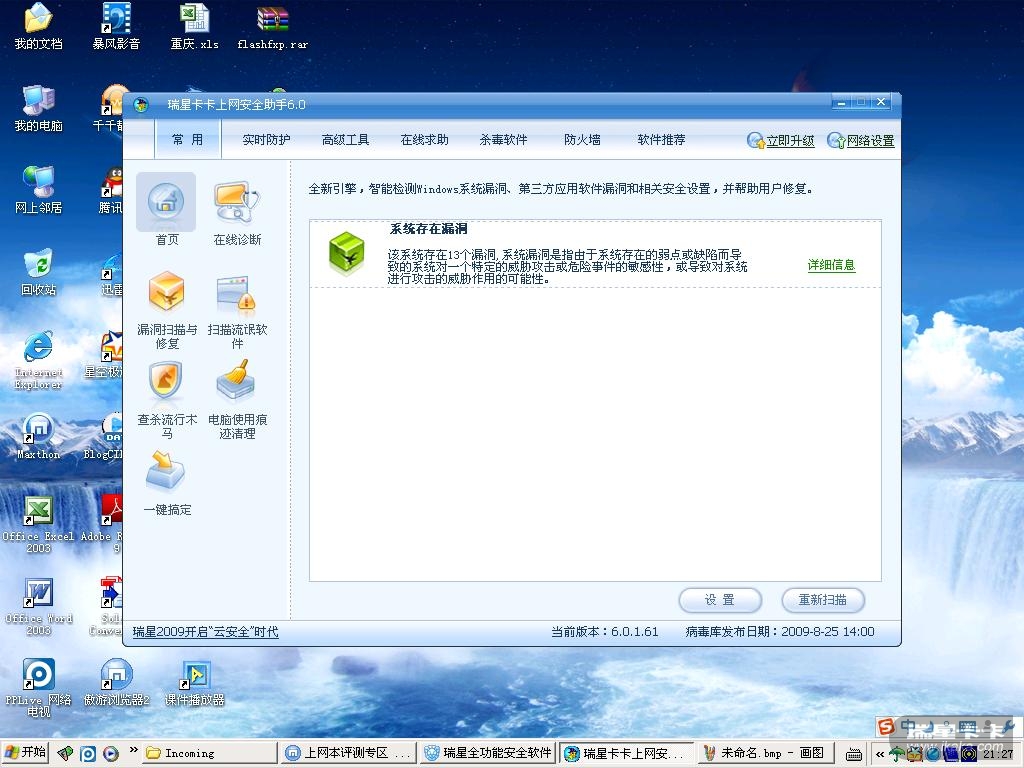Switch to the 防火墙 tab

pos(583,140)
